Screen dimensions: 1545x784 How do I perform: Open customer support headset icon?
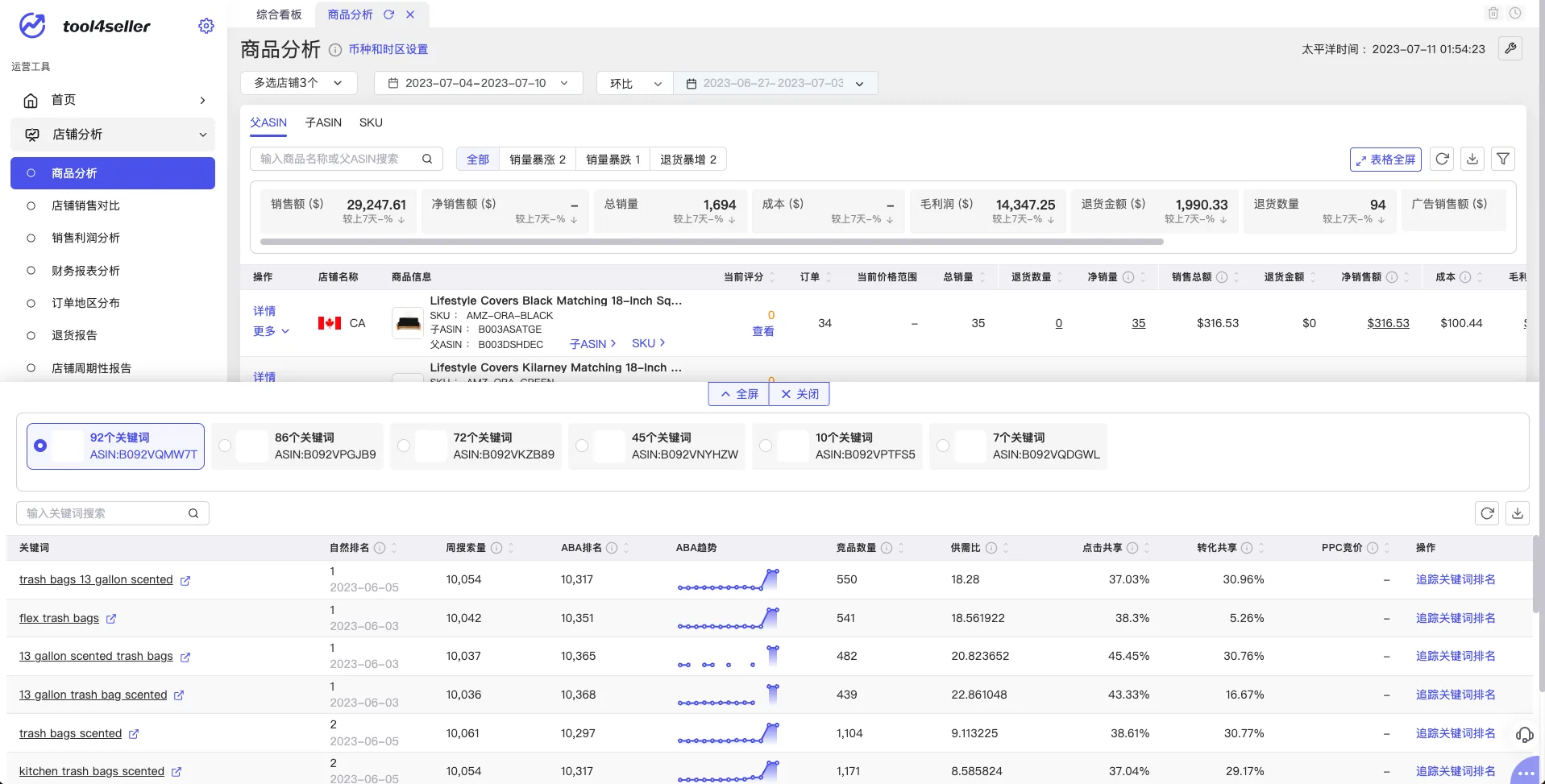click(1524, 734)
